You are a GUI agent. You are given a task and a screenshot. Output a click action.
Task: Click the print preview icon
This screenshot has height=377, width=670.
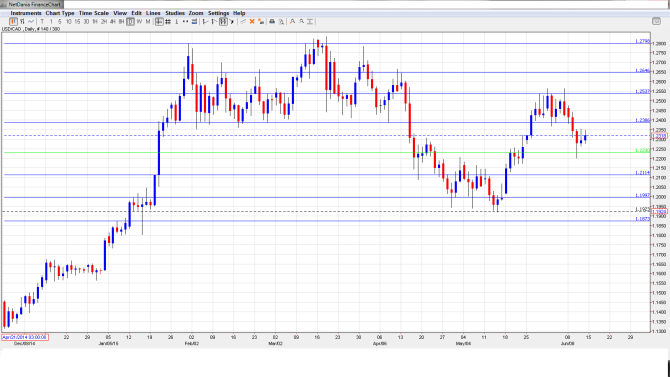tap(281, 21)
